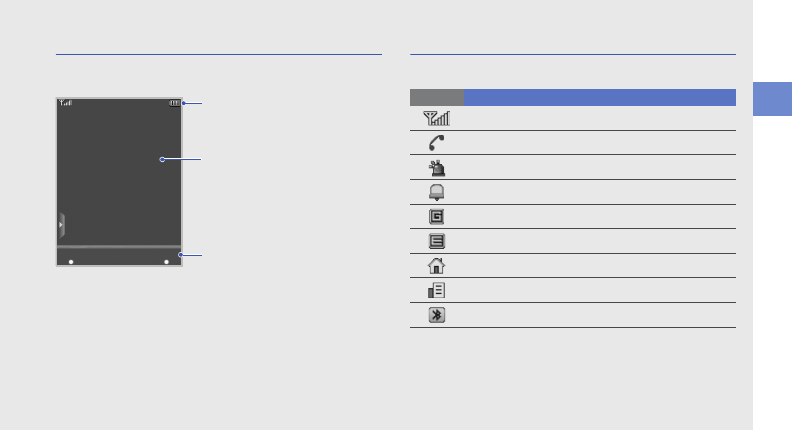Click the boxed G network icon
Image resolution: width=792 pixels, height=430 pixels.
(x=437, y=216)
